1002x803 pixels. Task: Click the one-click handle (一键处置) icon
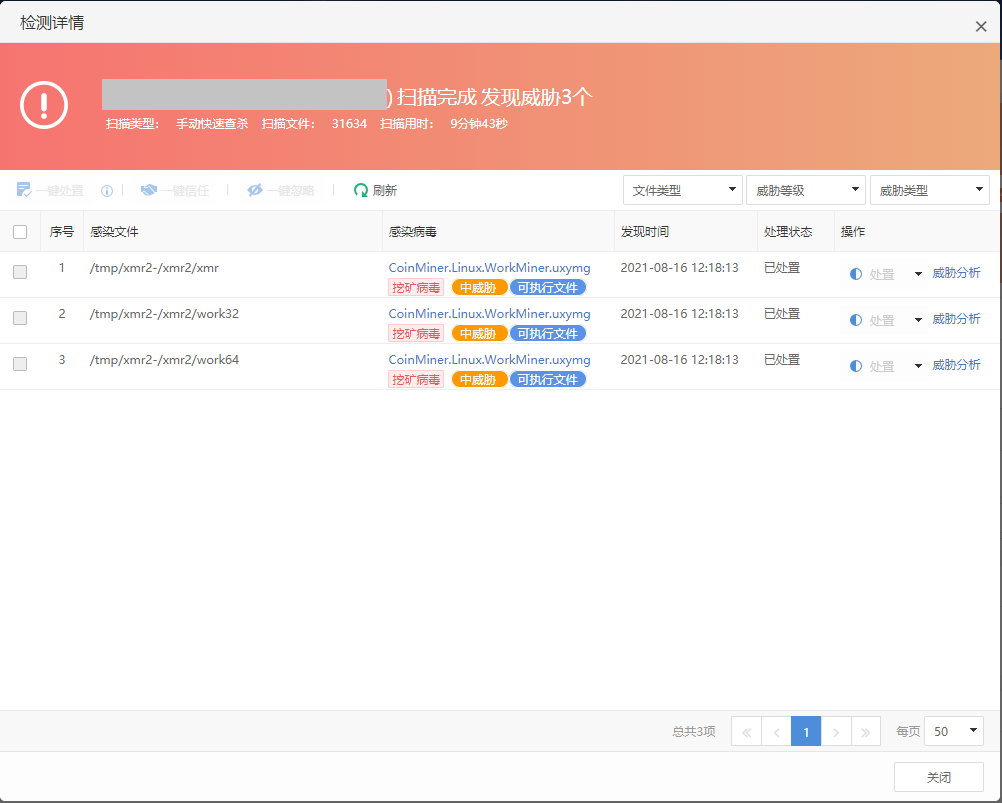tap(24, 190)
